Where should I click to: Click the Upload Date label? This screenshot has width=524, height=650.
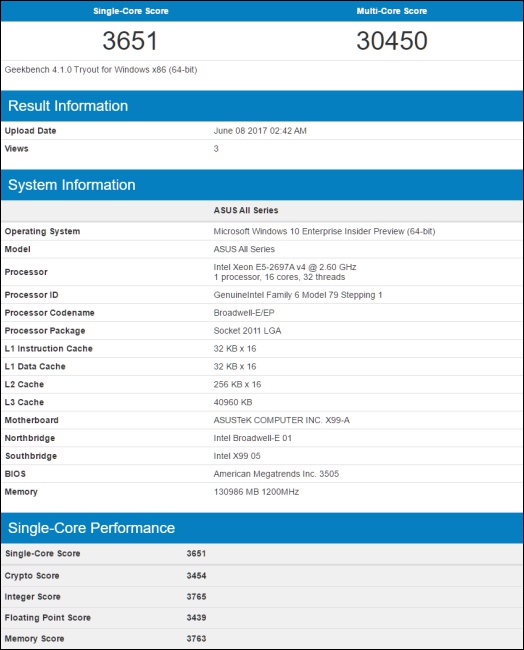point(30,131)
